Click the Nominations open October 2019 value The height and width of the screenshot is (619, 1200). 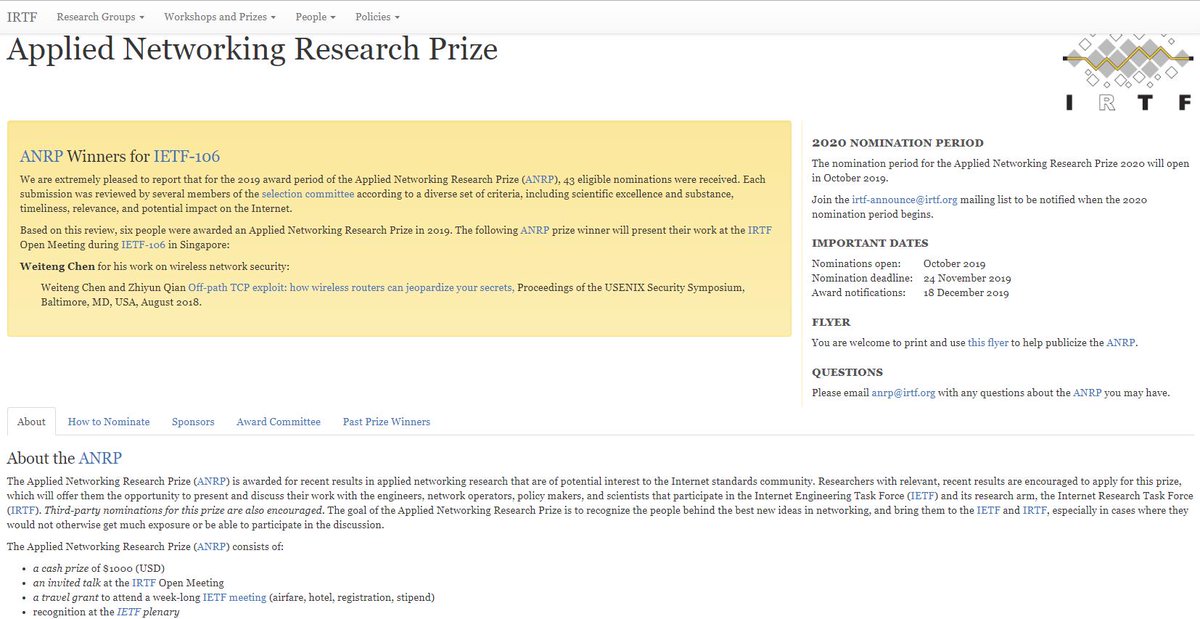click(x=955, y=264)
